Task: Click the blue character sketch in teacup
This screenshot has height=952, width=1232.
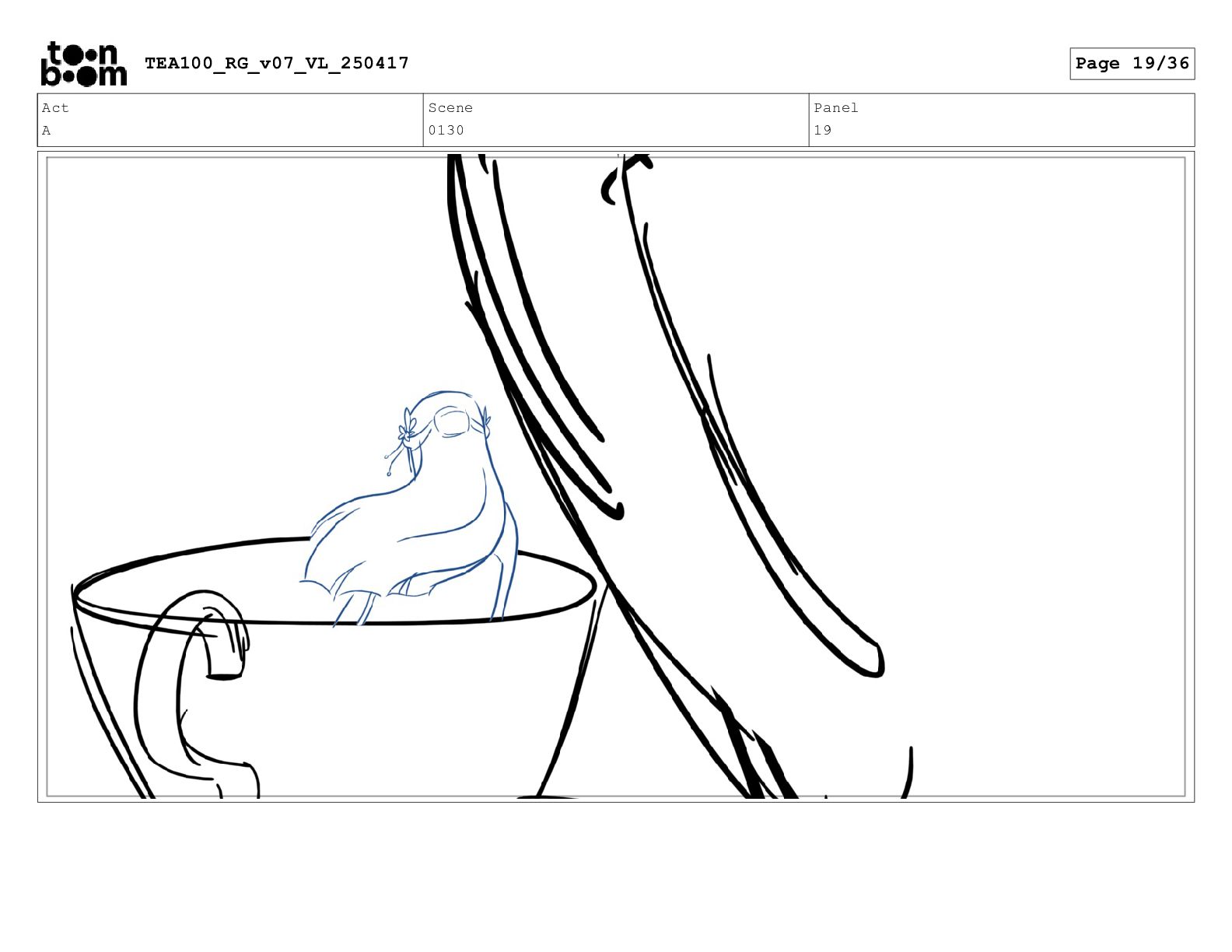Action: tap(410, 509)
